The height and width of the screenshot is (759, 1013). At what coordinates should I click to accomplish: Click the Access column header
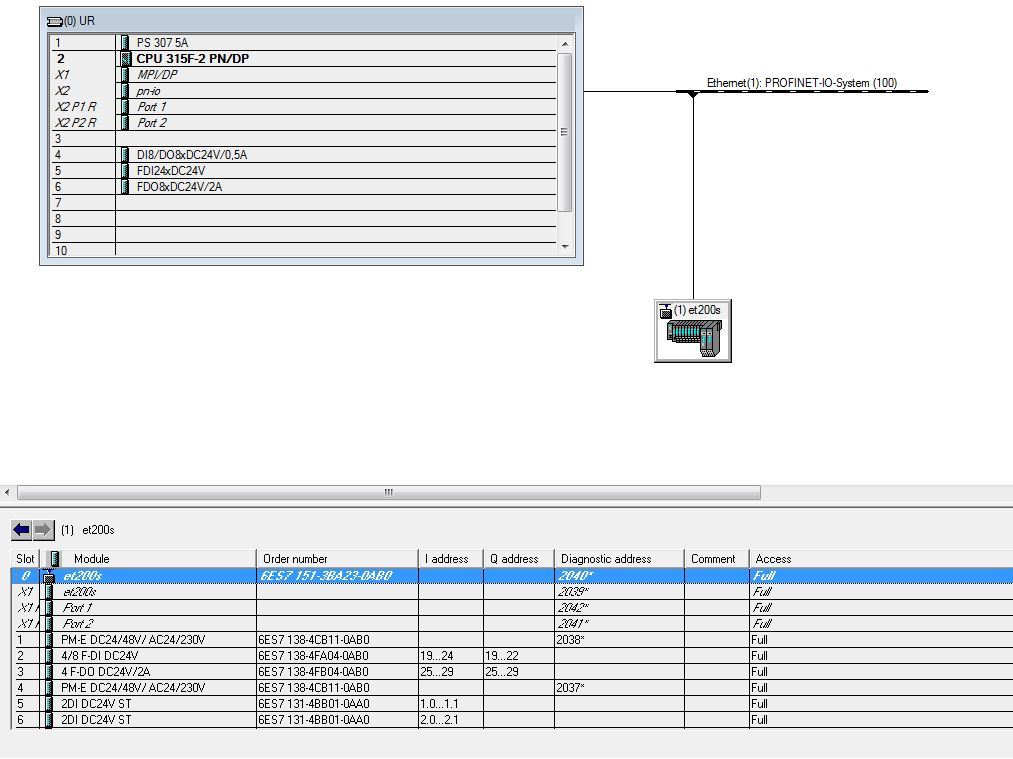881,559
